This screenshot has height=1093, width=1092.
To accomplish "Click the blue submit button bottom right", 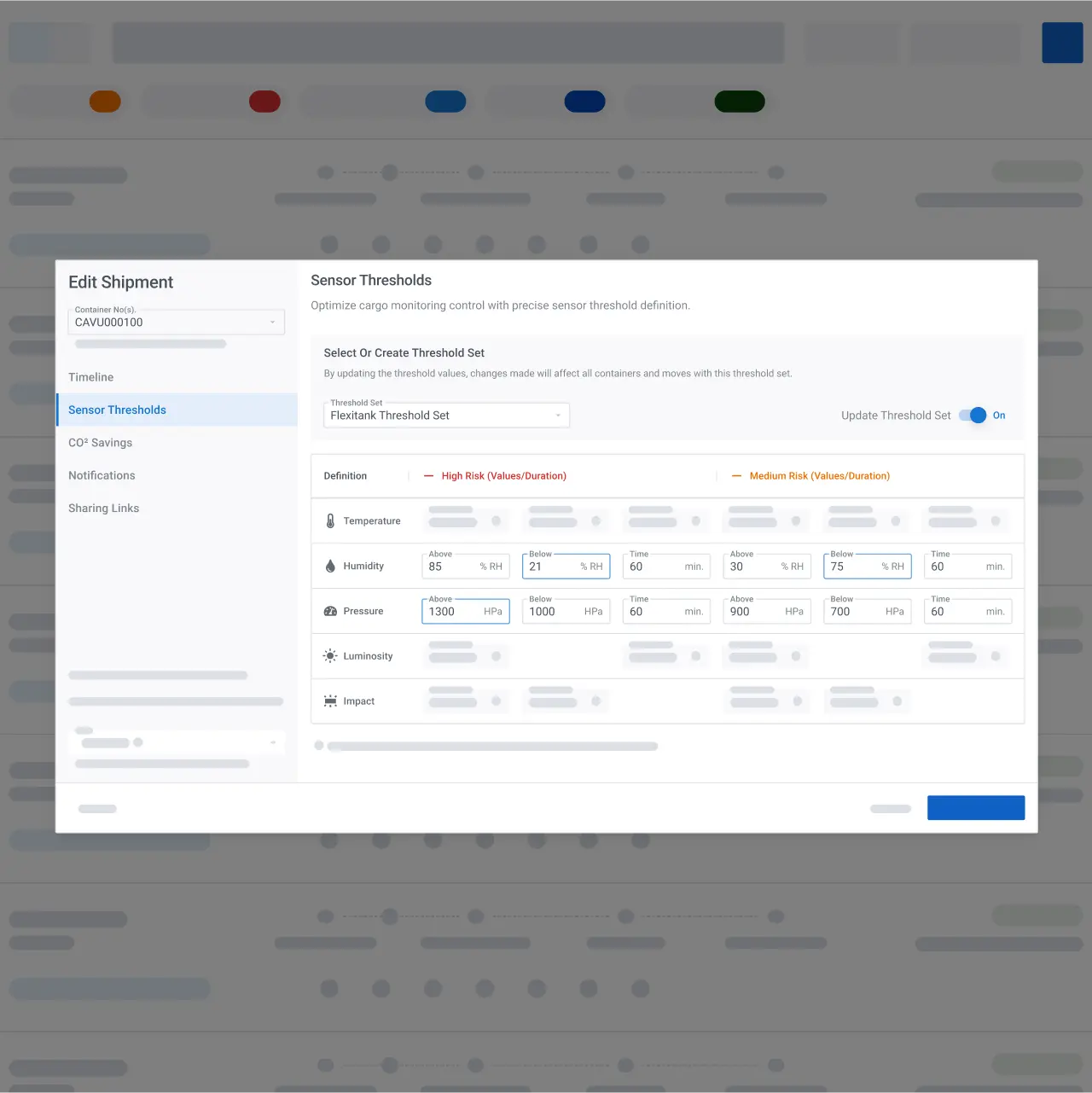I will (976, 807).
